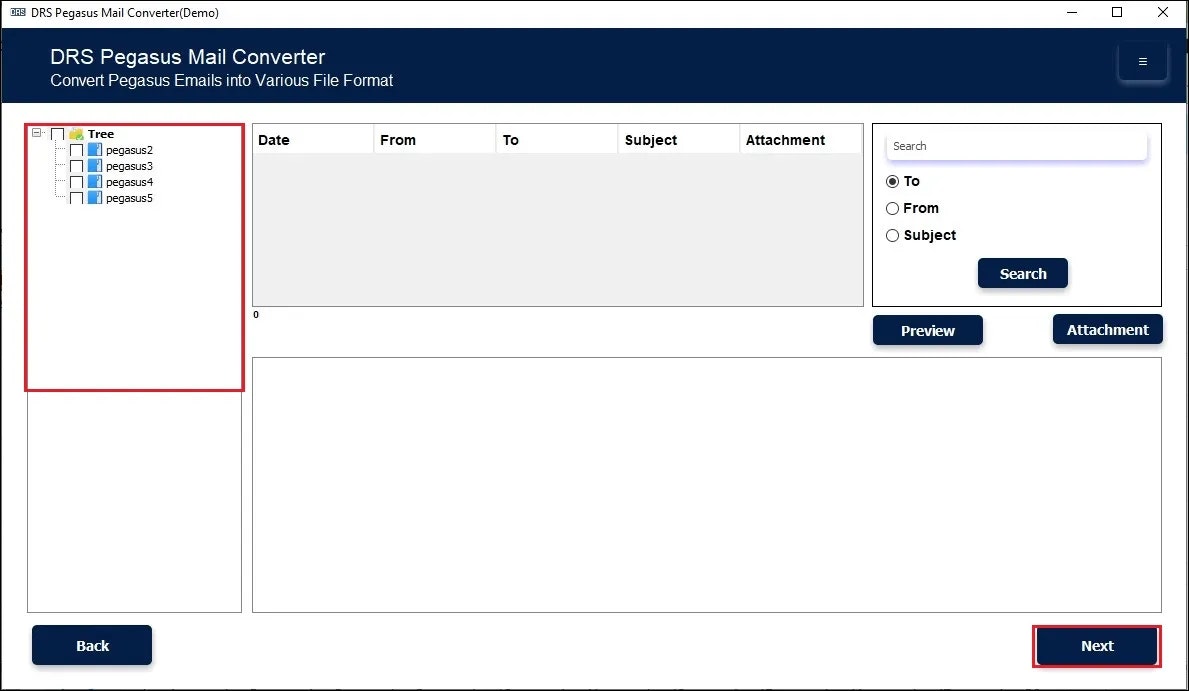Check the pegasus2 checkbox
Screen dimensions: 1189x691
[x=77, y=150]
